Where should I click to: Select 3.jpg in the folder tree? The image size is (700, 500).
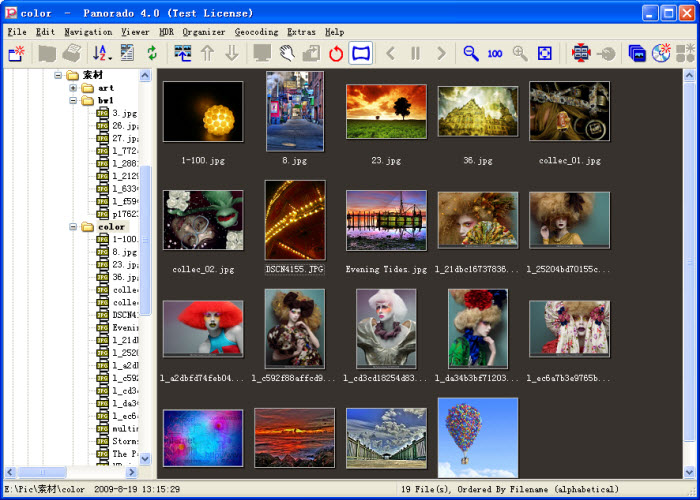124,113
